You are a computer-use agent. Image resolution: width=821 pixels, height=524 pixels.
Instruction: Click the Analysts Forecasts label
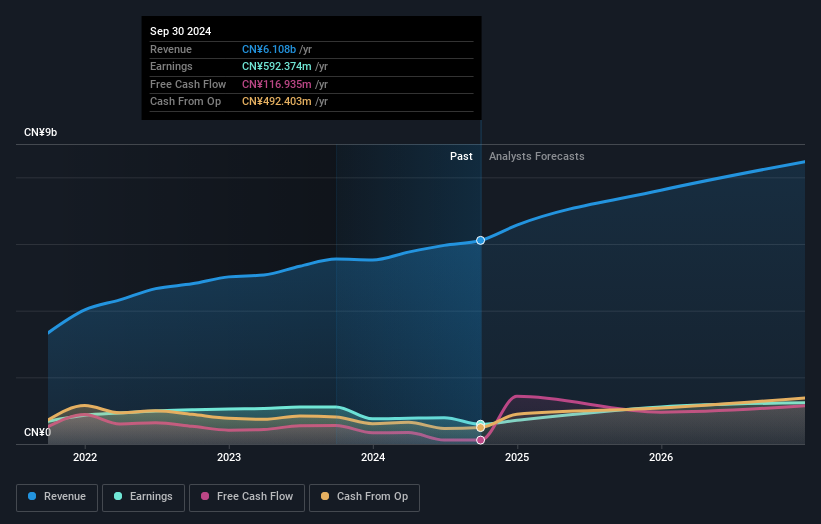click(537, 156)
